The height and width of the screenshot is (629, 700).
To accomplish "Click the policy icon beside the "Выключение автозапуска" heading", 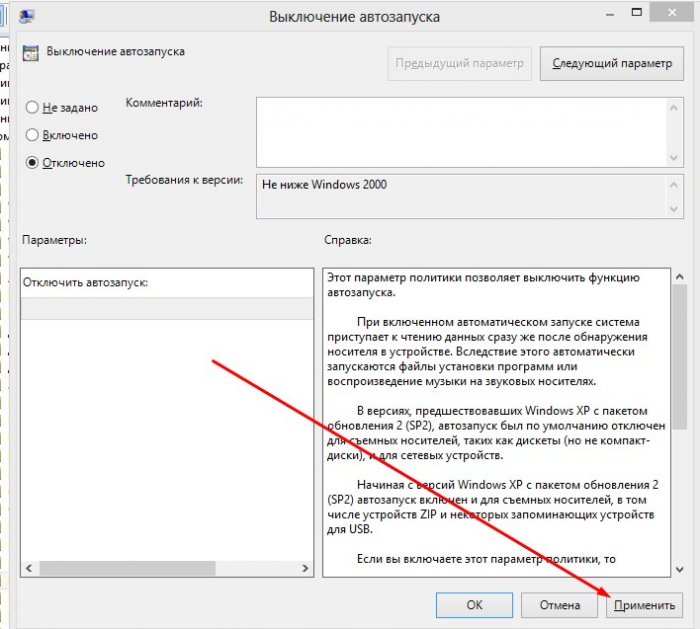I will 31,52.
